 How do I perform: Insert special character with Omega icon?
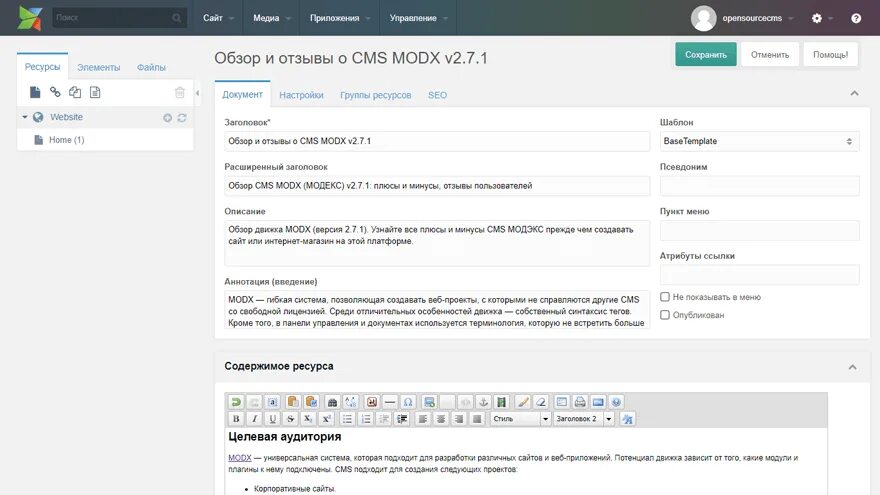pos(408,402)
